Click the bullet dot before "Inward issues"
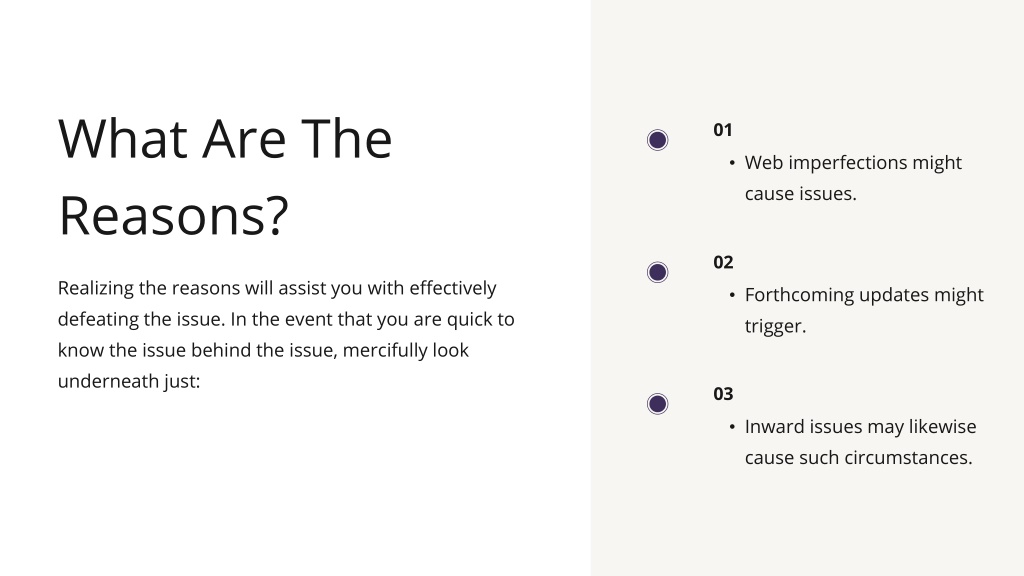 click(x=731, y=426)
